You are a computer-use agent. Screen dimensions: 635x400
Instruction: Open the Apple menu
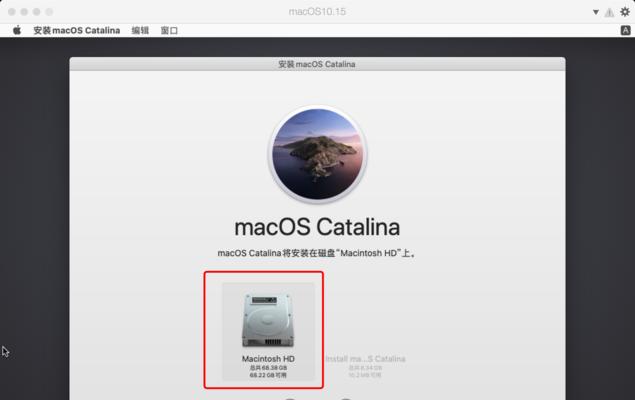(17, 30)
